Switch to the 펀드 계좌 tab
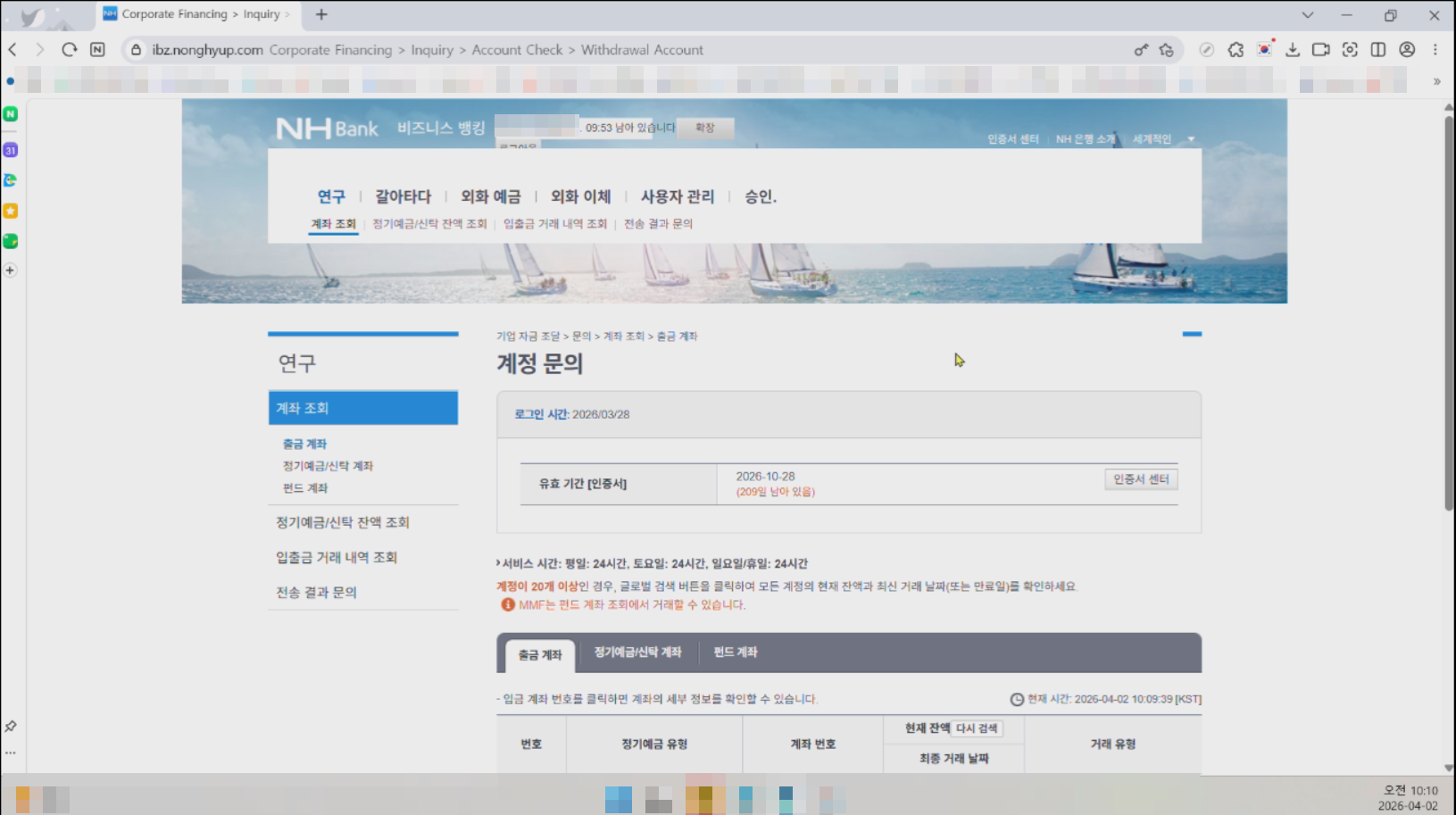This screenshot has width=1456, height=815. click(x=733, y=653)
